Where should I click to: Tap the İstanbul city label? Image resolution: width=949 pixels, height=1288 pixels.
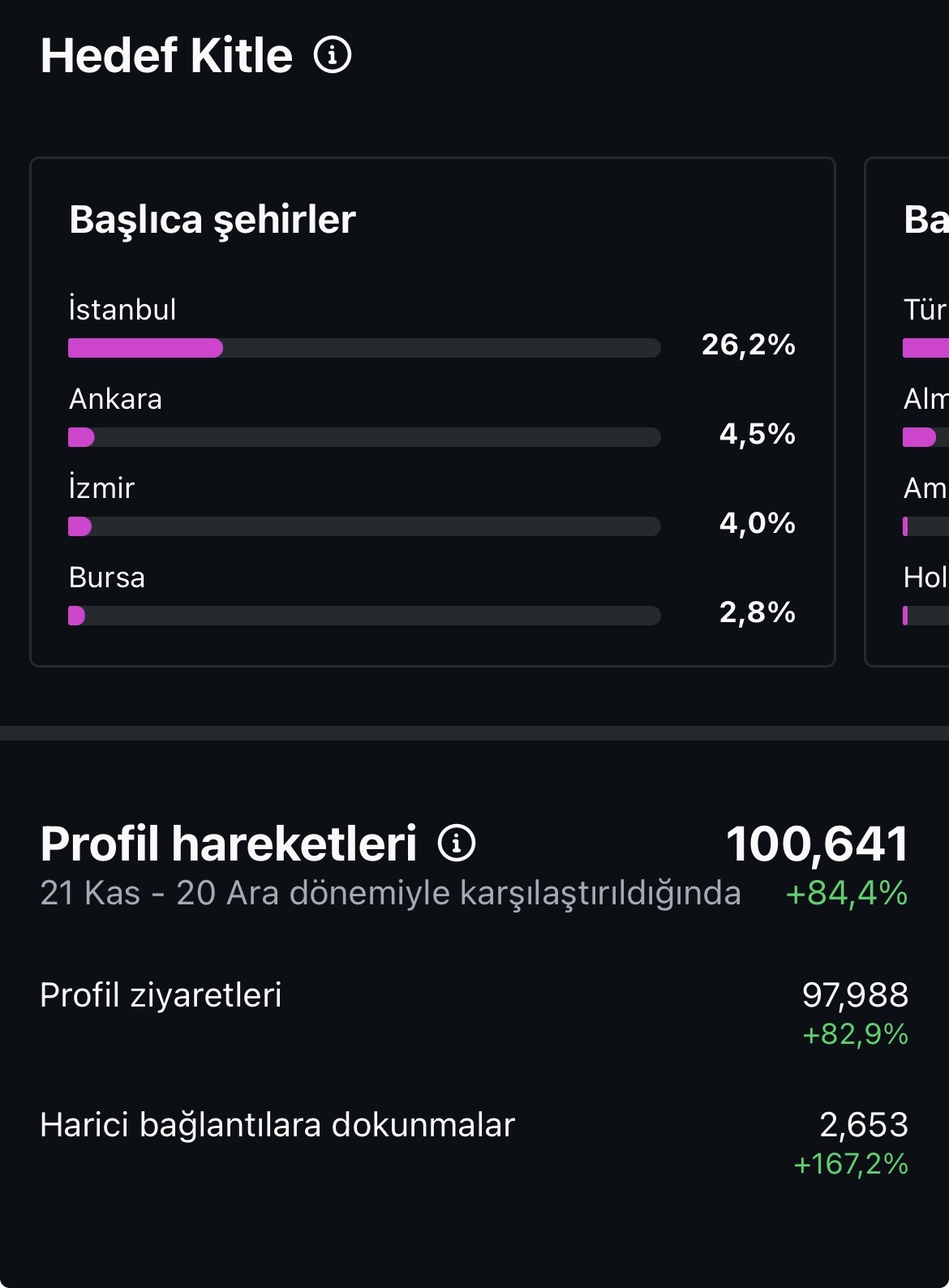(122, 309)
